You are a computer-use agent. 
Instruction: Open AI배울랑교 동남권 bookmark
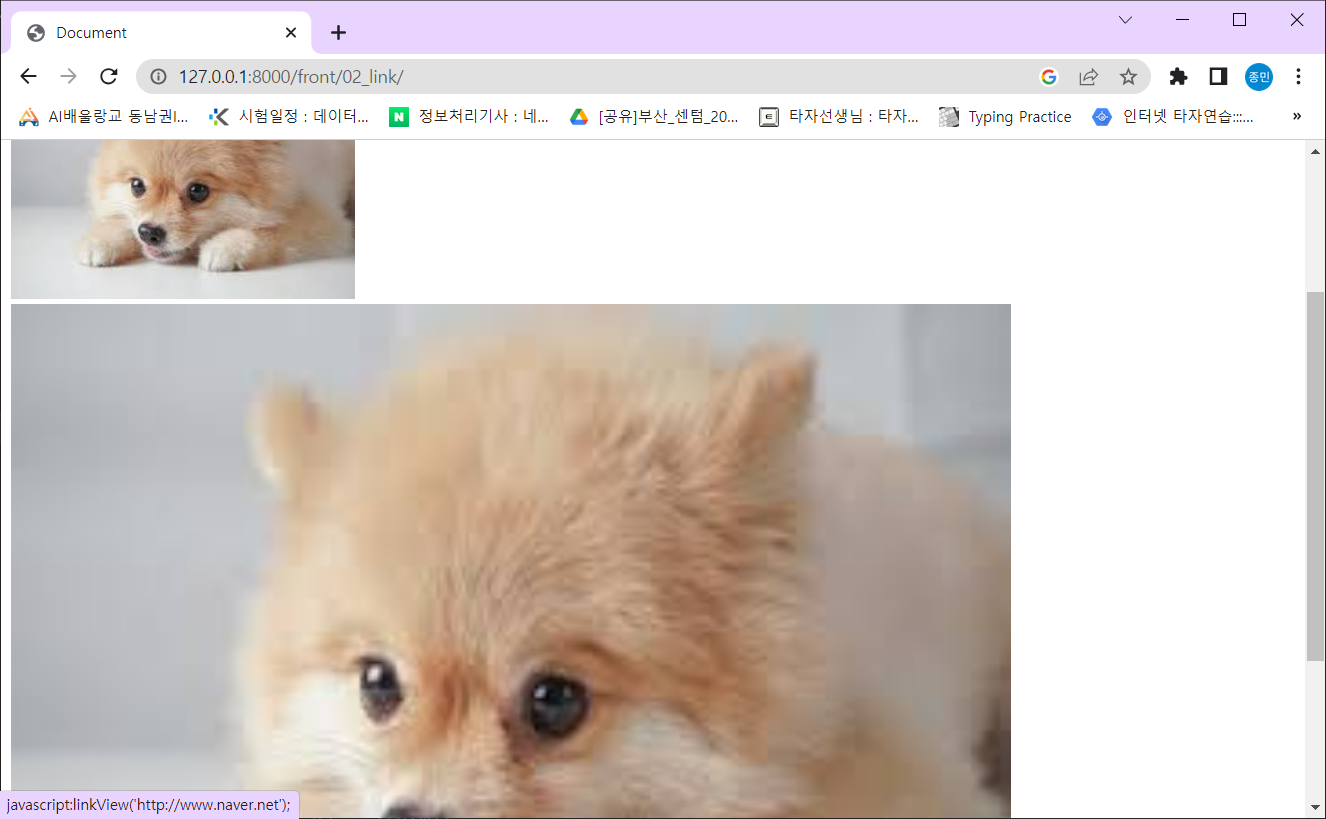[104, 117]
